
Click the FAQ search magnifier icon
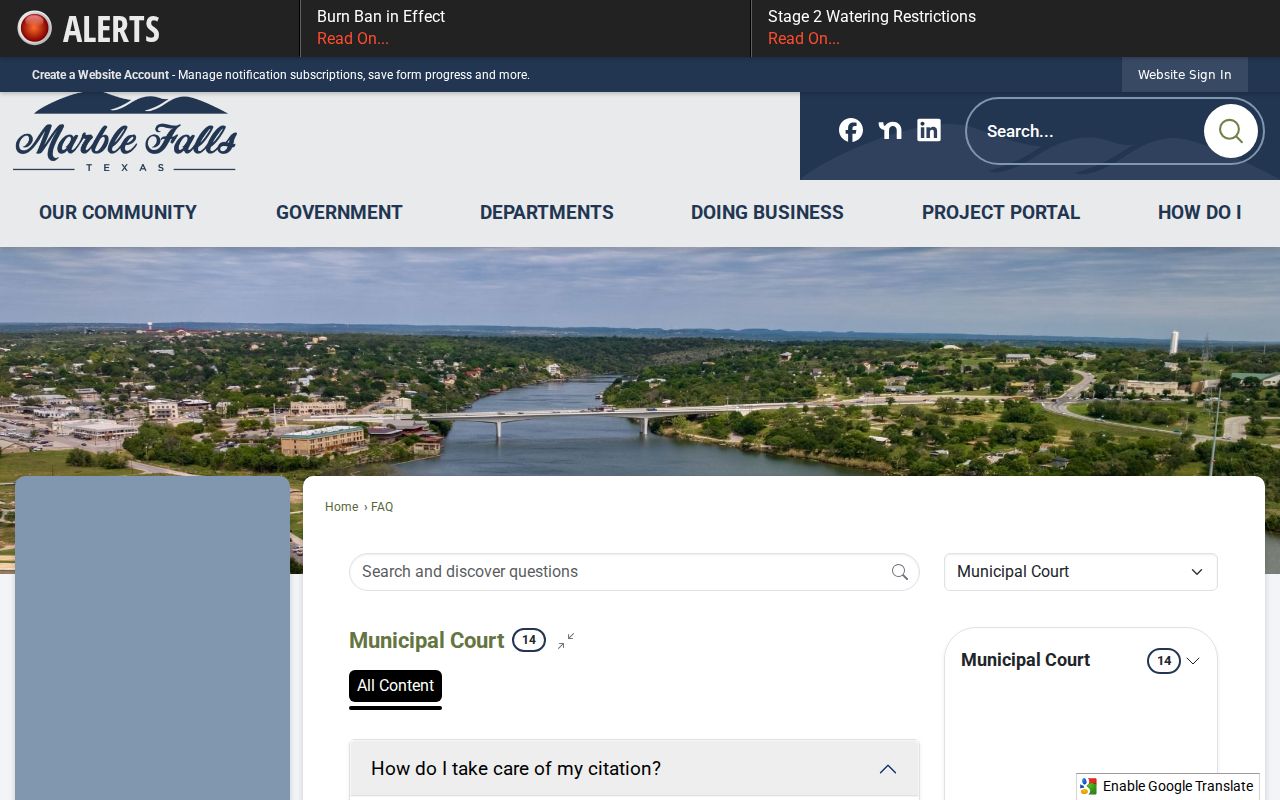tap(900, 572)
